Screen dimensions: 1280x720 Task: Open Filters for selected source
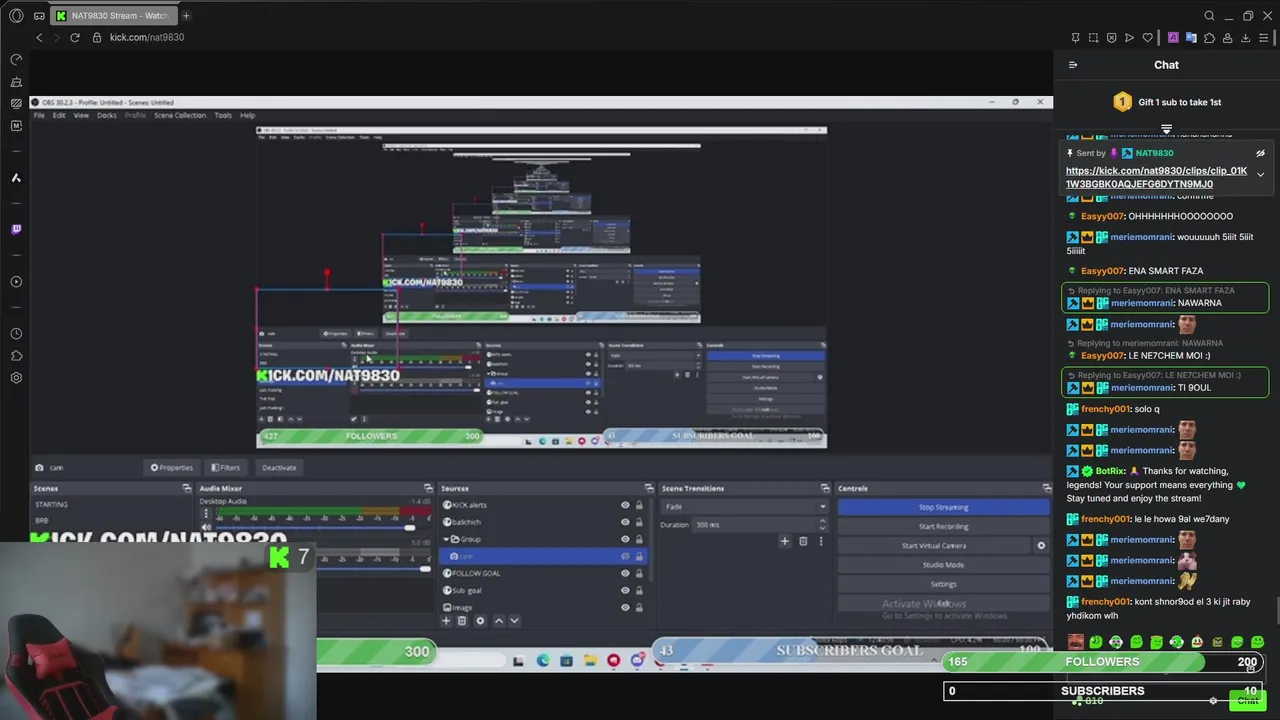[225, 467]
